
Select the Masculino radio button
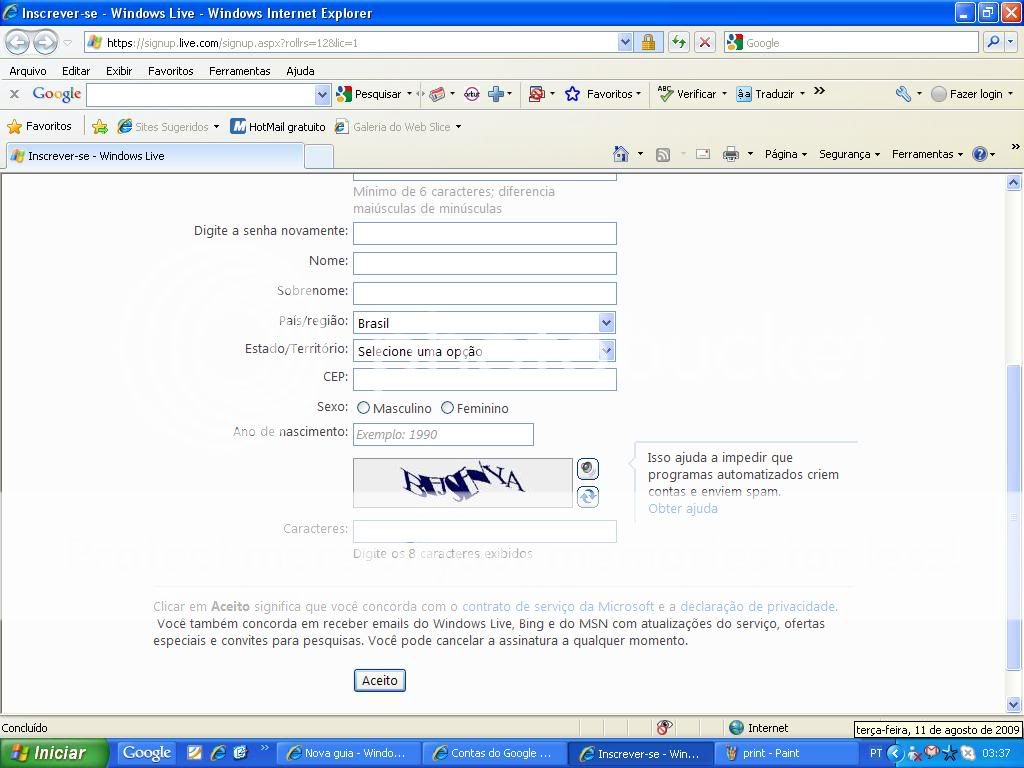tap(364, 408)
